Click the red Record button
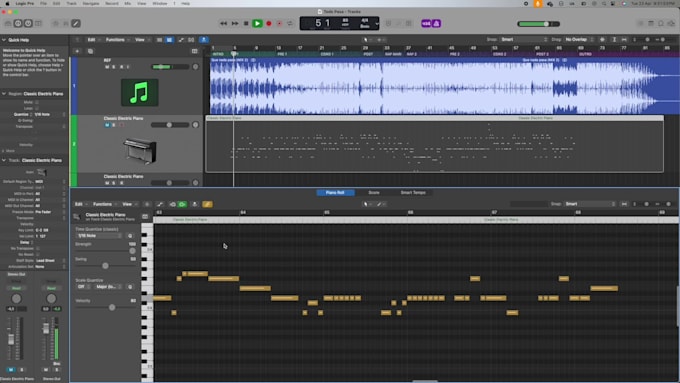The width and height of the screenshot is (680, 383). click(269, 23)
